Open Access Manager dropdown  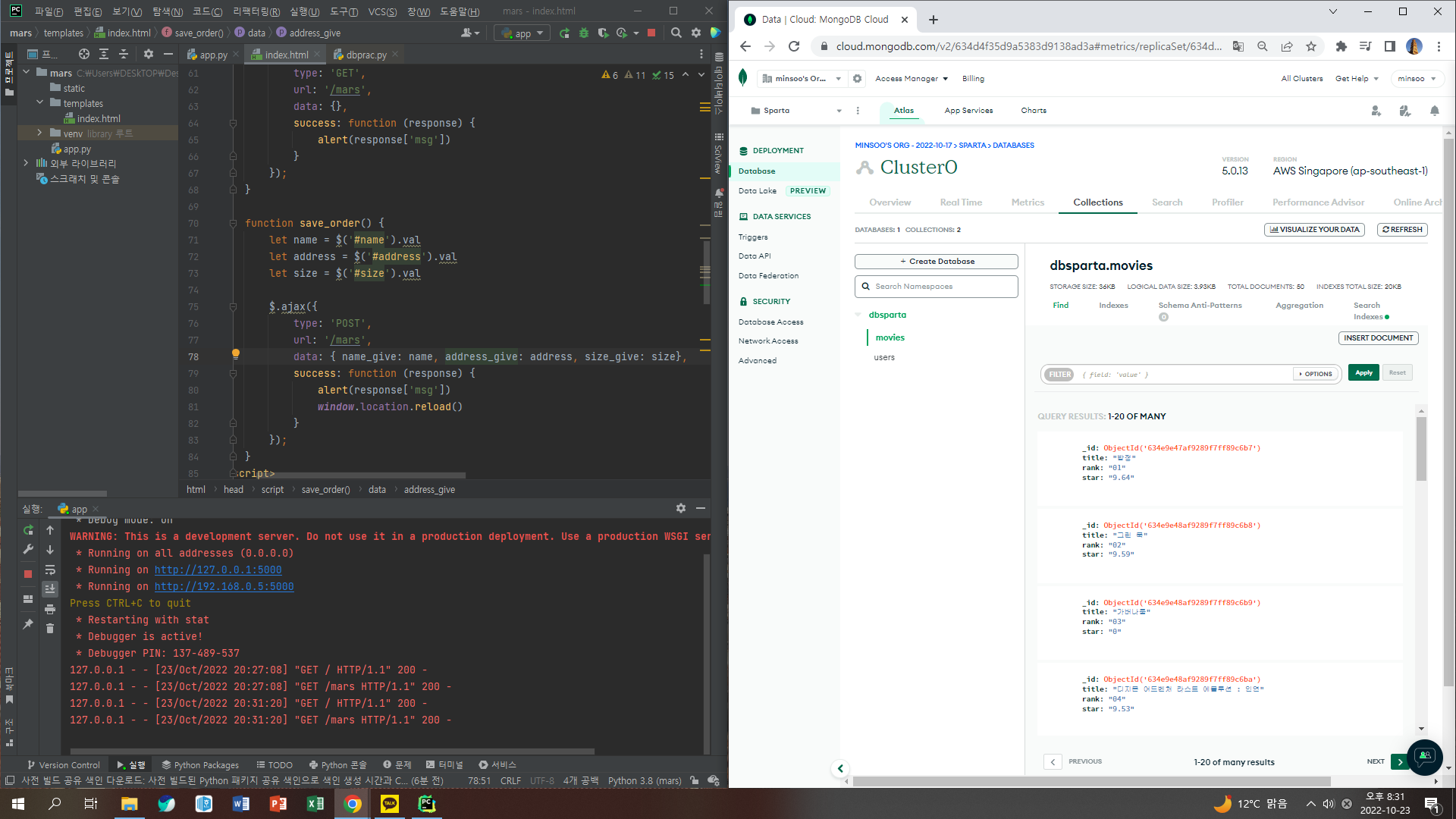(x=912, y=79)
